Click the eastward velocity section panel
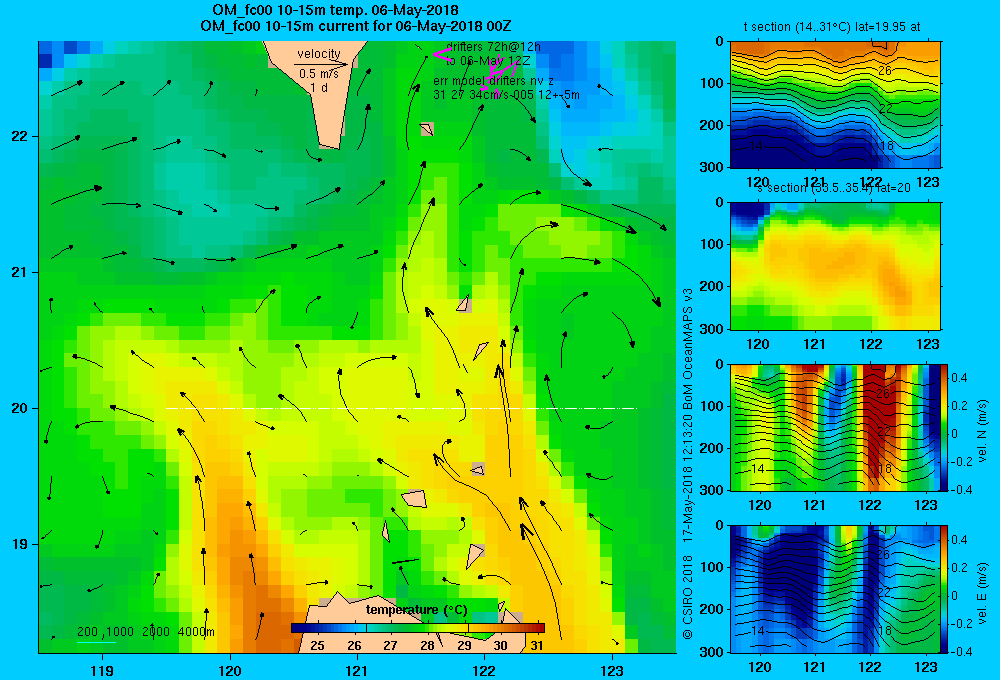Viewport: 1000px width, 680px height. pyautogui.click(x=835, y=589)
